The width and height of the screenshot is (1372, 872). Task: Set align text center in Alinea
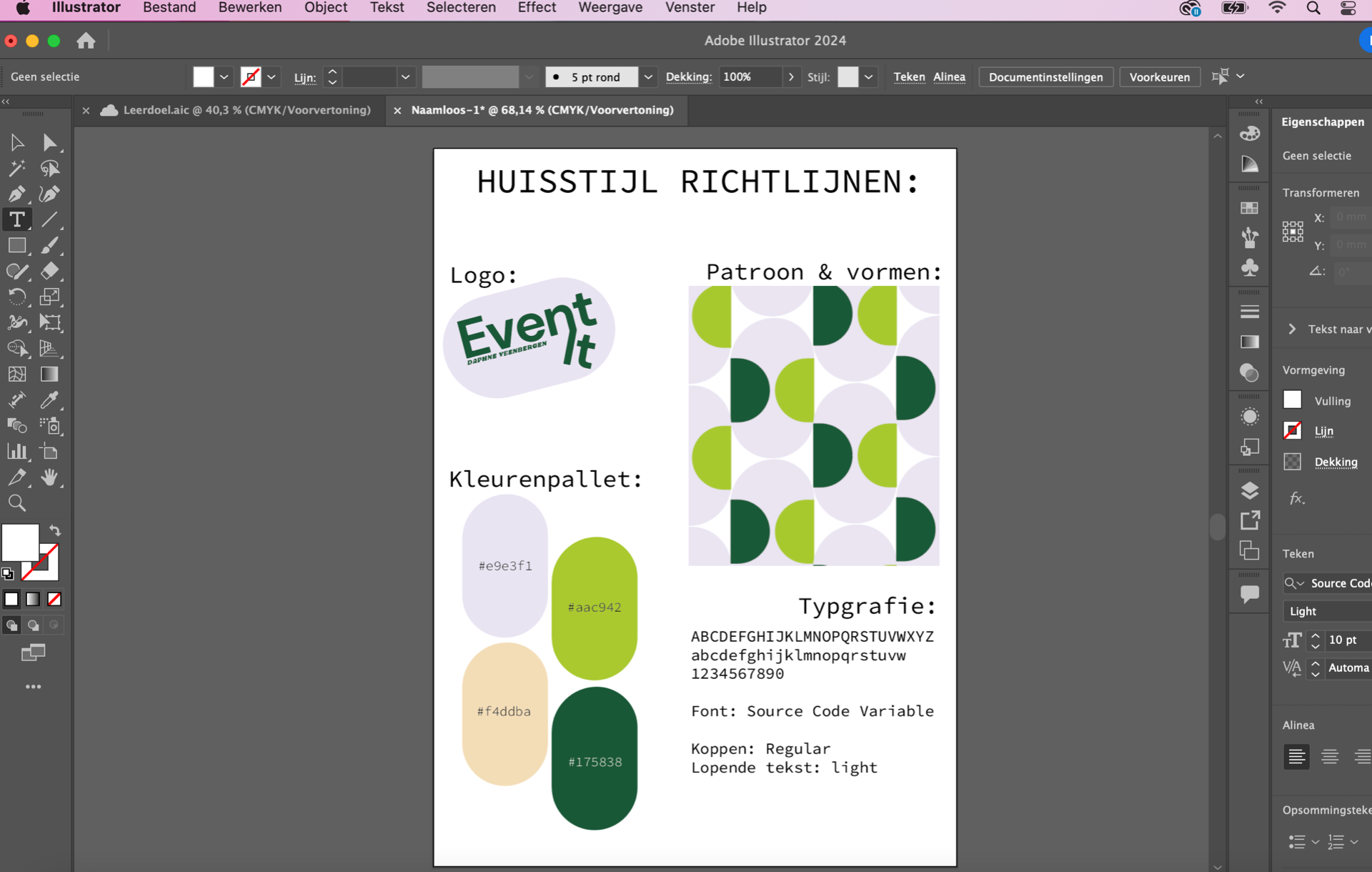click(x=1329, y=756)
